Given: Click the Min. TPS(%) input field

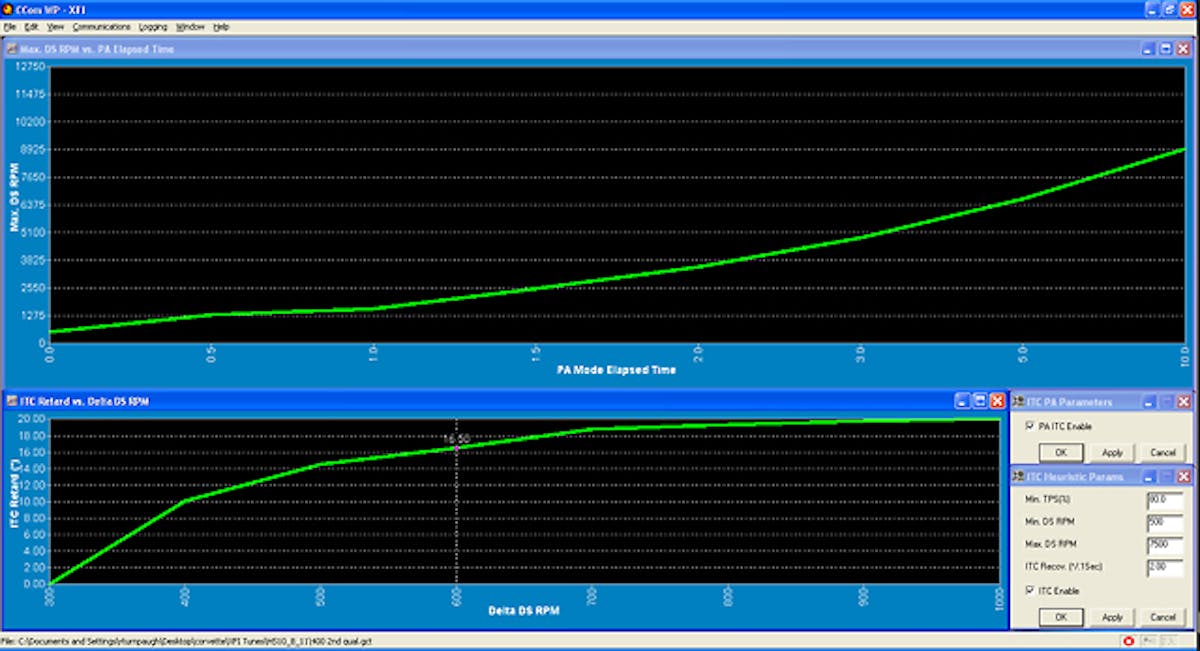Looking at the screenshot, I should [1165, 498].
